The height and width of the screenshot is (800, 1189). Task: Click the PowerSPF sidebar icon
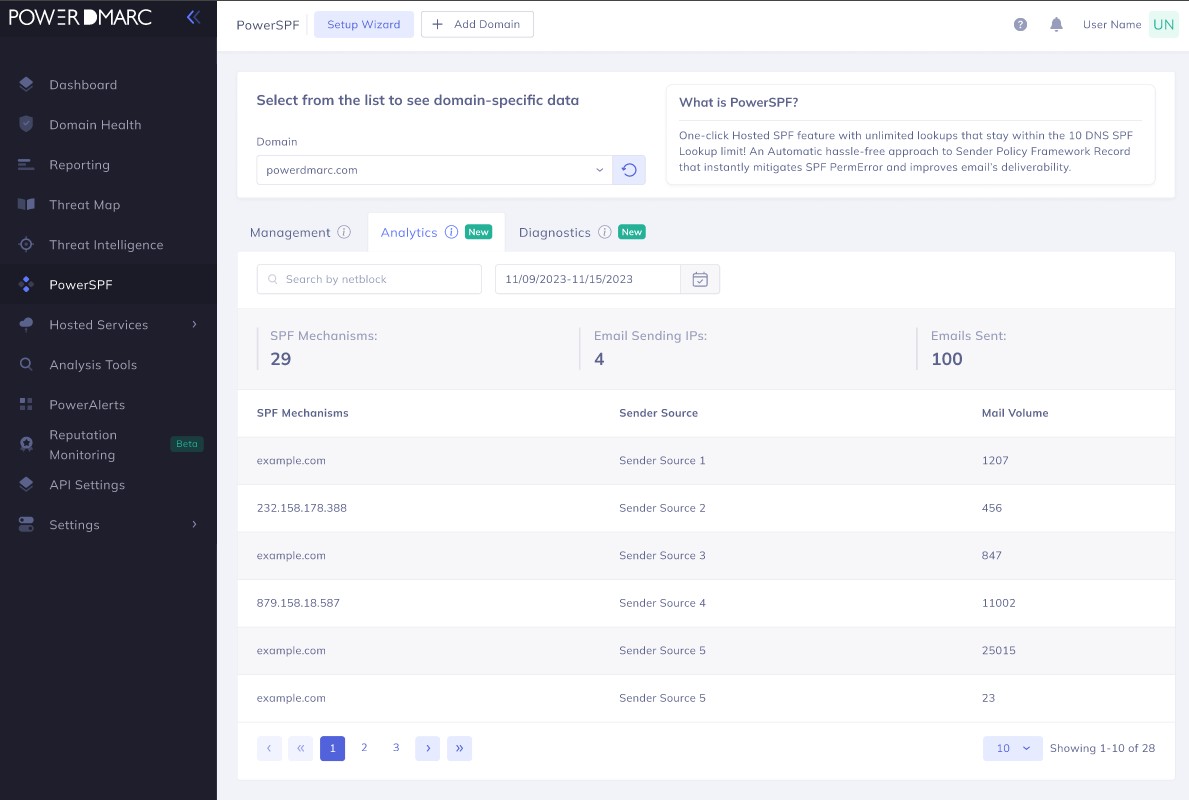coord(26,284)
